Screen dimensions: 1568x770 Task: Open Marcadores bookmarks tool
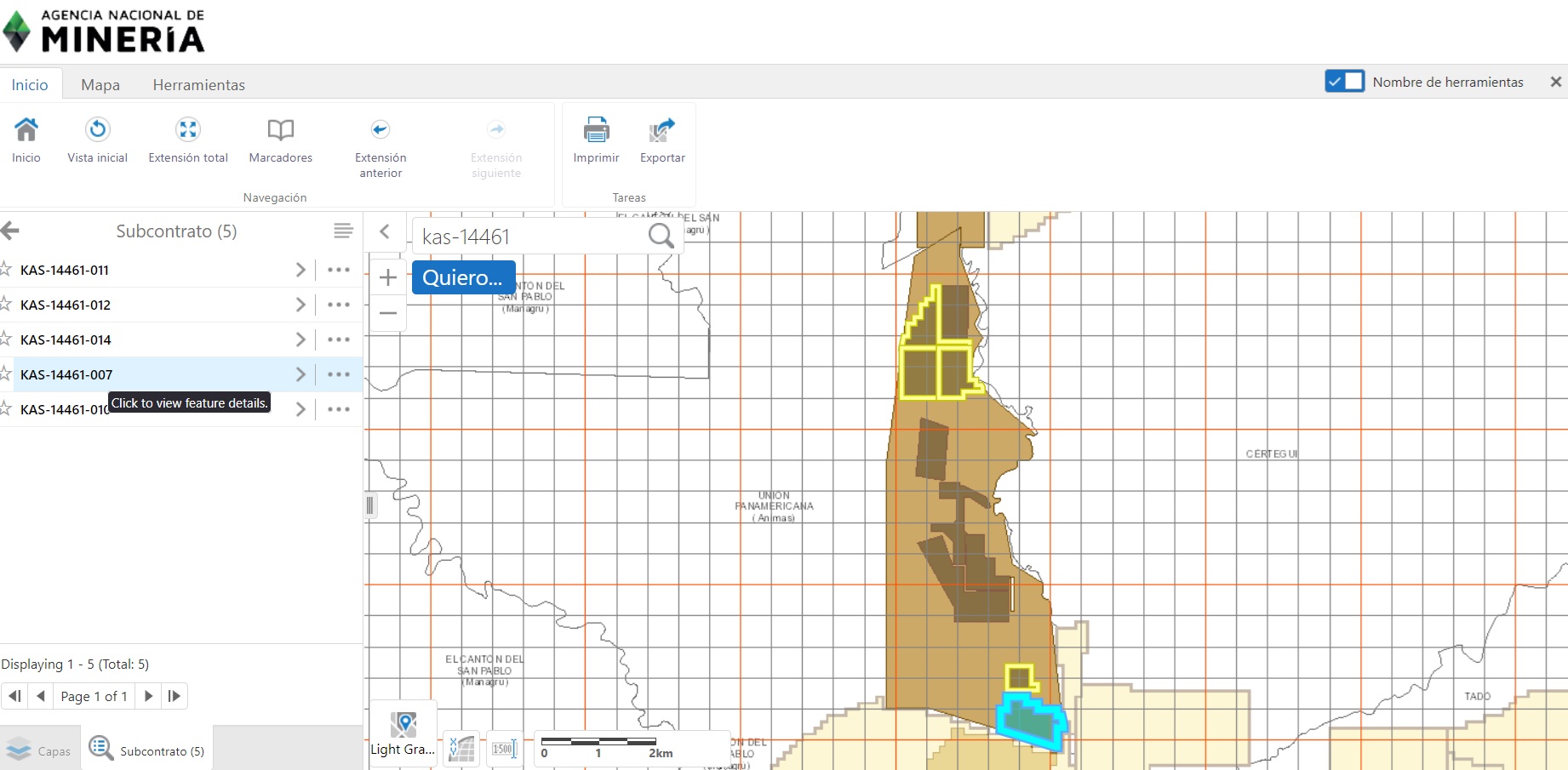pyautogui.click(x=280, y=130)
